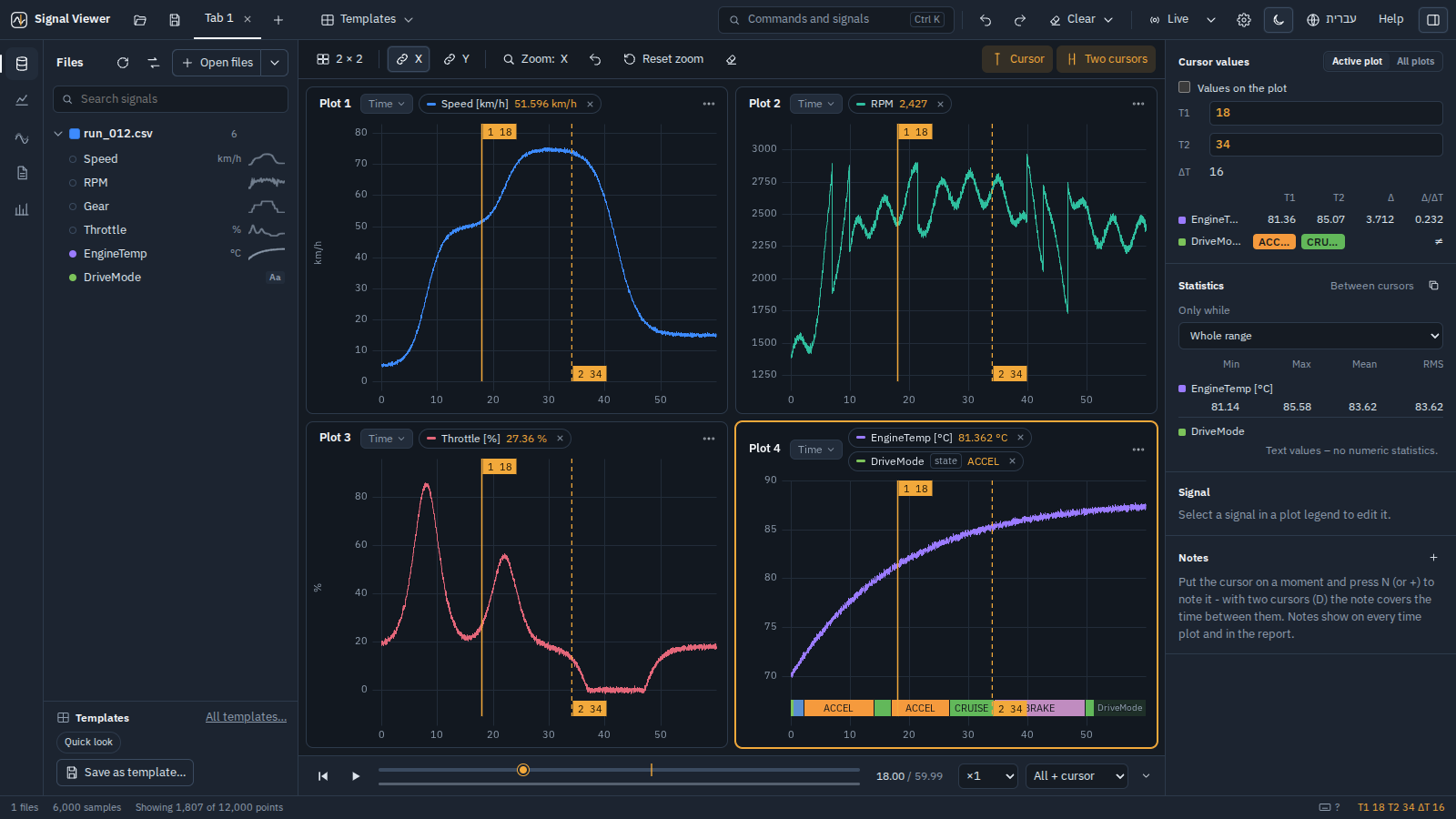Open the bar chart statistics sidebar icon
This screenshot has width=1456, height=819.
(x=22, y=209)
